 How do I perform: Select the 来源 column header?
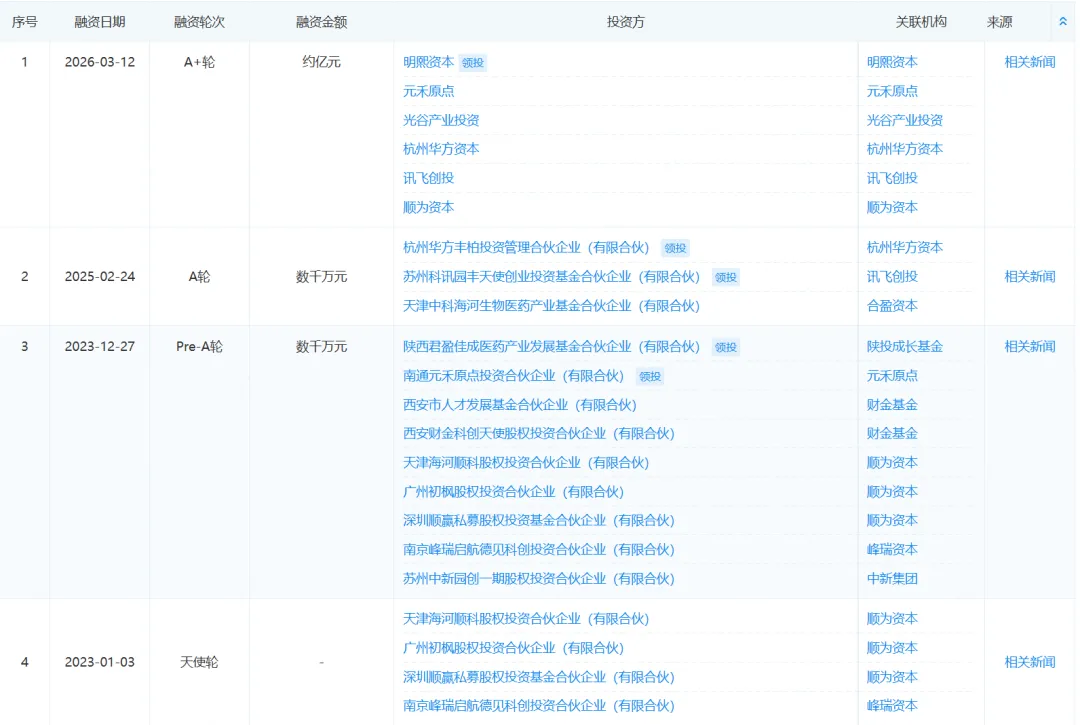999,22
